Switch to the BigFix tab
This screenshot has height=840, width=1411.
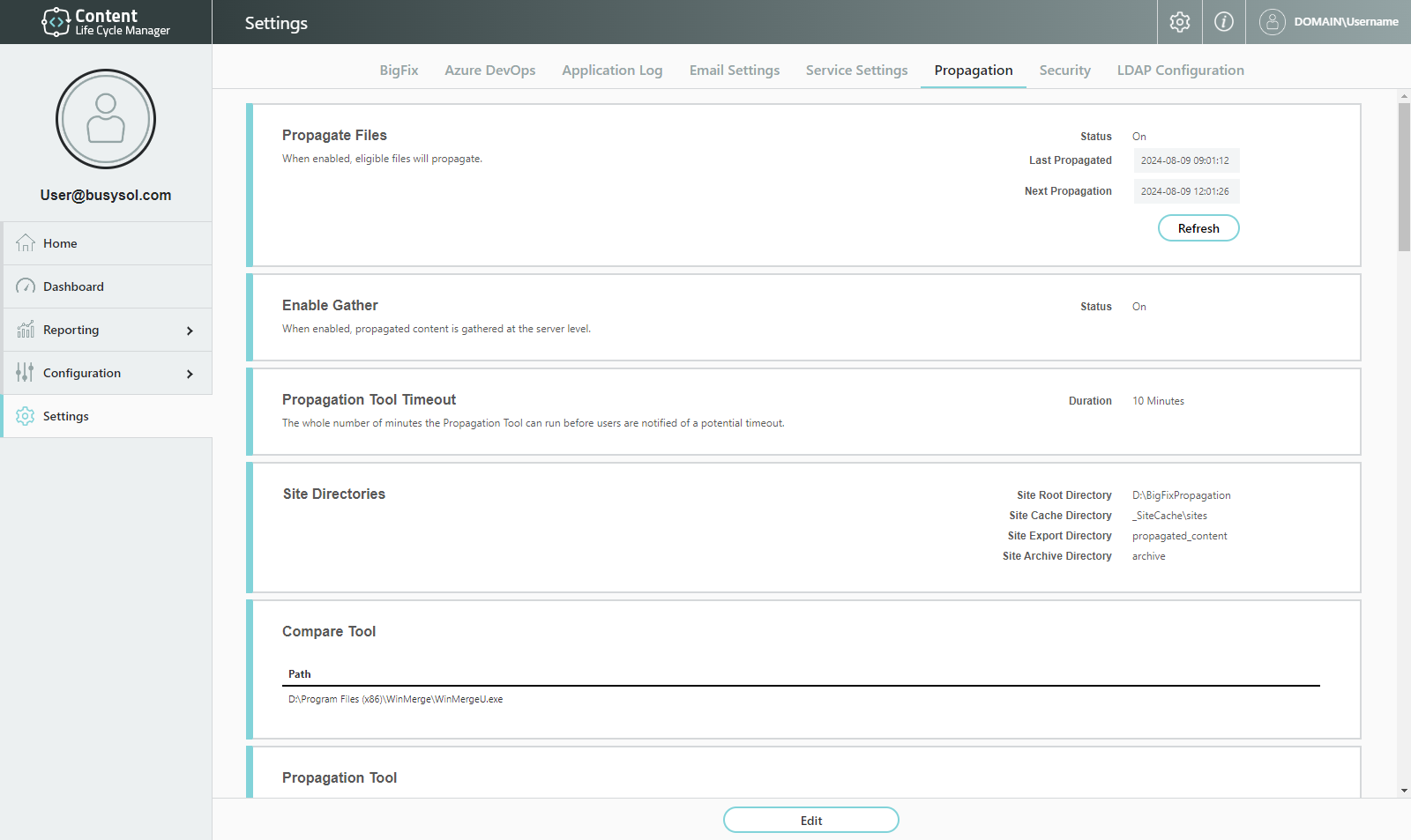399,71
